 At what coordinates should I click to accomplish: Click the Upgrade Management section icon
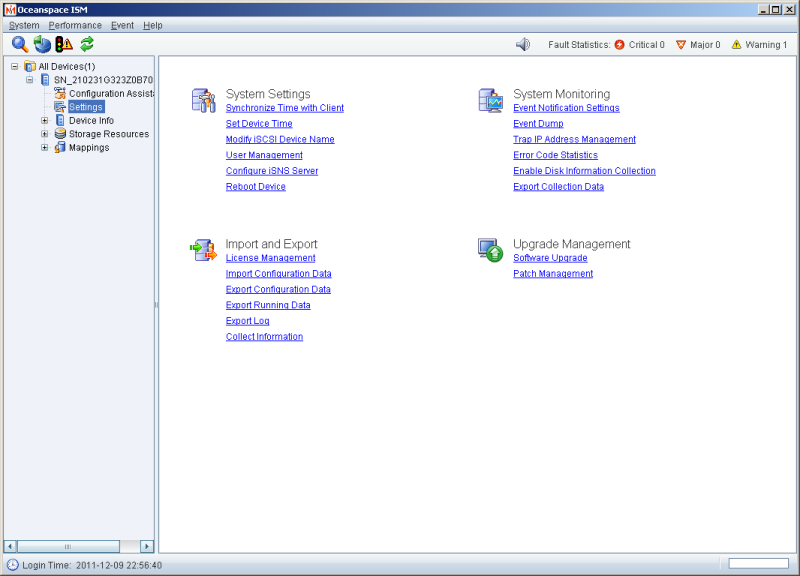click(491, 250)
